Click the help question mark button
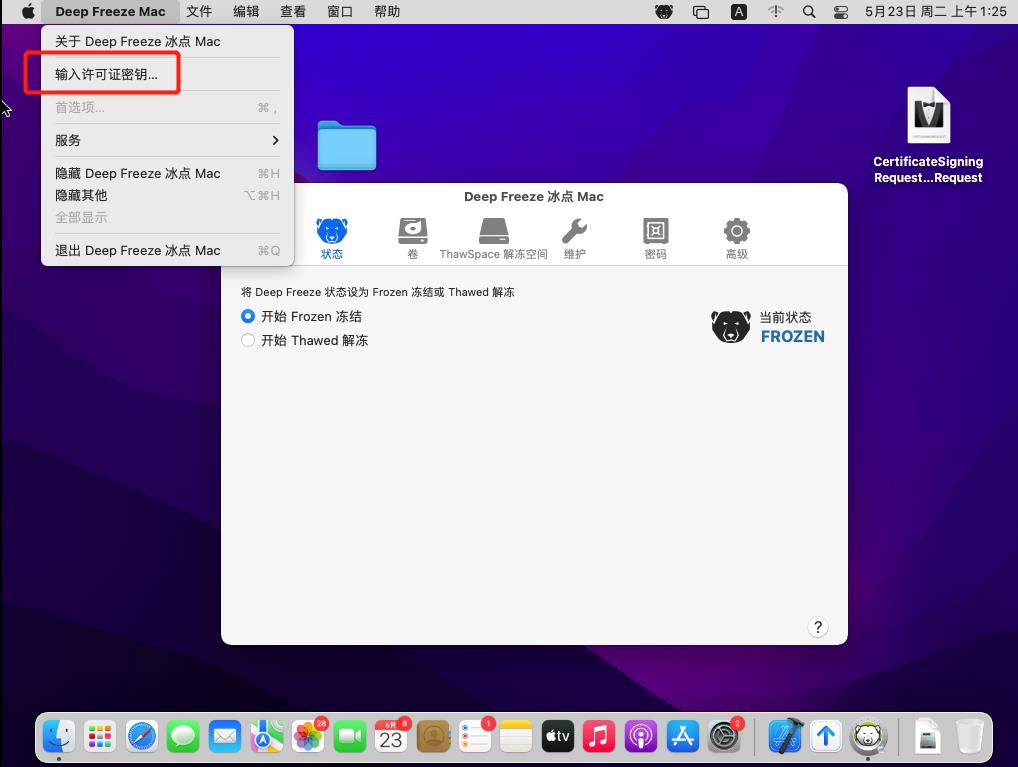Viewport: 1018px width, 767px height. point(818,627)
